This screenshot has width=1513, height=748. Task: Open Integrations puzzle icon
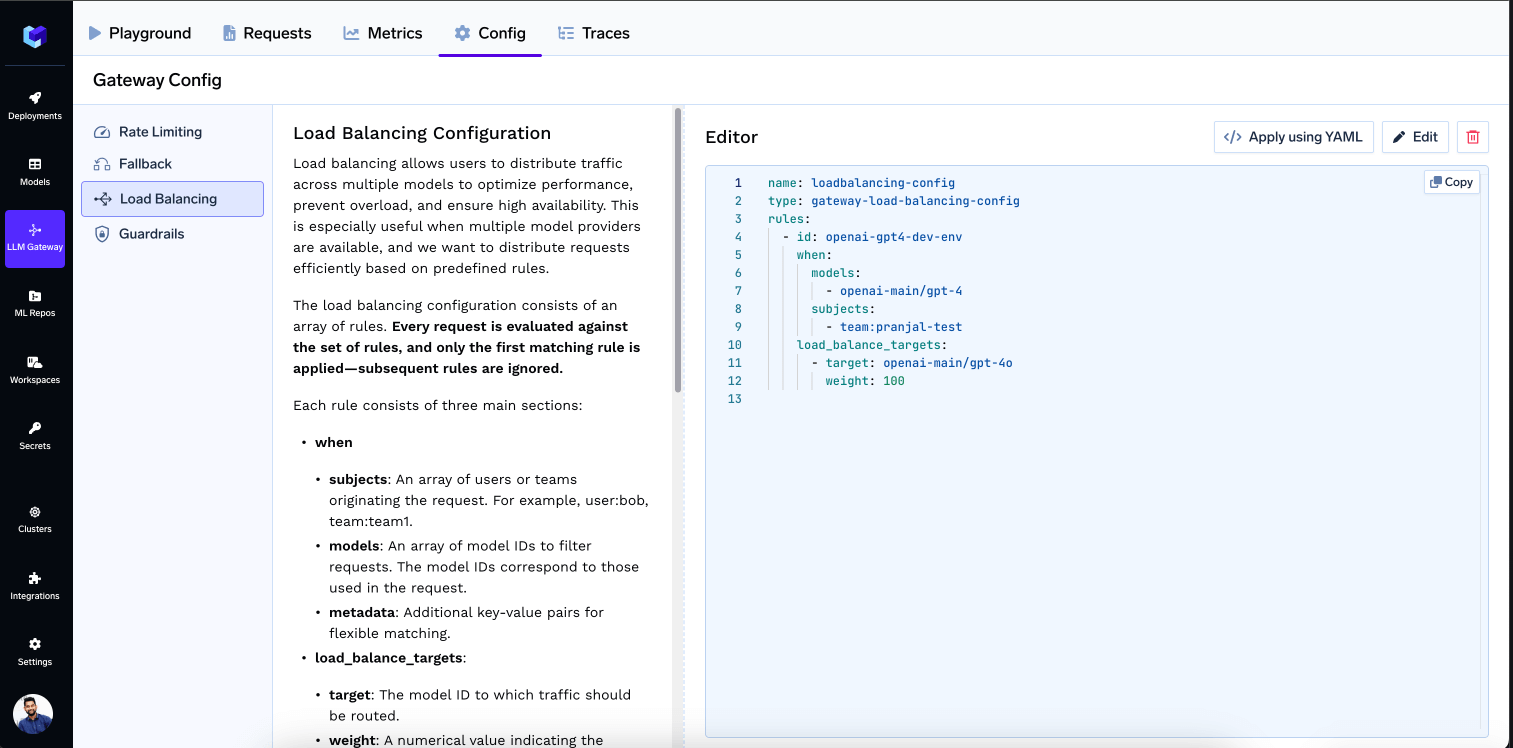pyautogui.click(x=35, y=585)
